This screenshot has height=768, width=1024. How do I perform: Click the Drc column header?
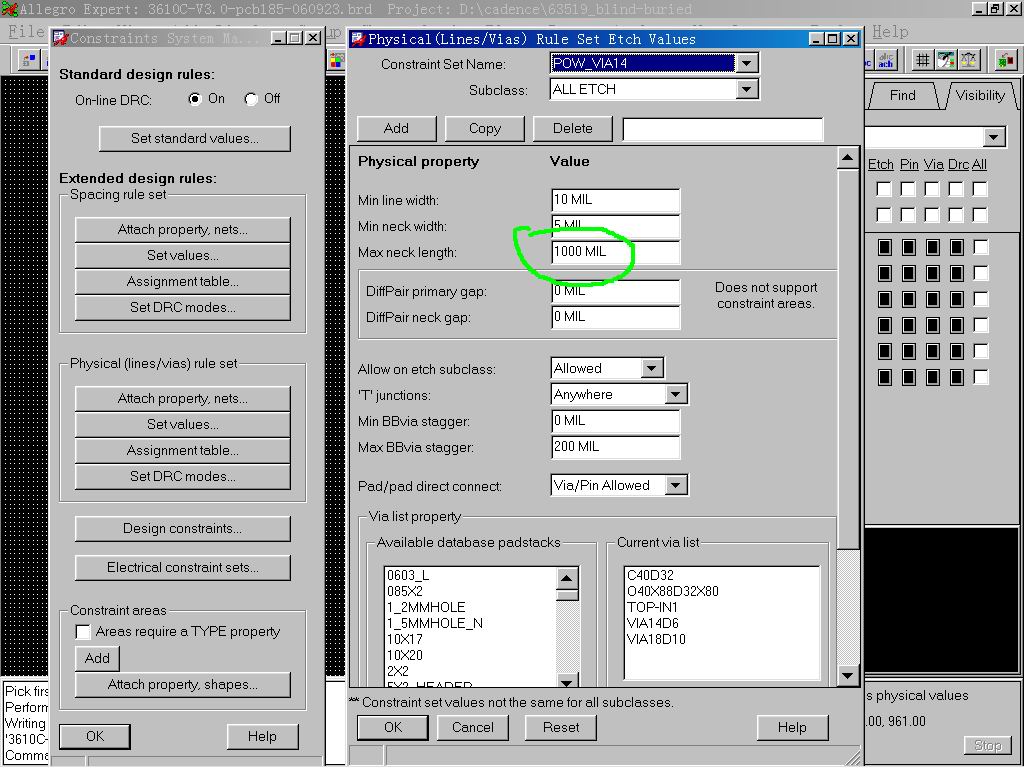point(958,165)
